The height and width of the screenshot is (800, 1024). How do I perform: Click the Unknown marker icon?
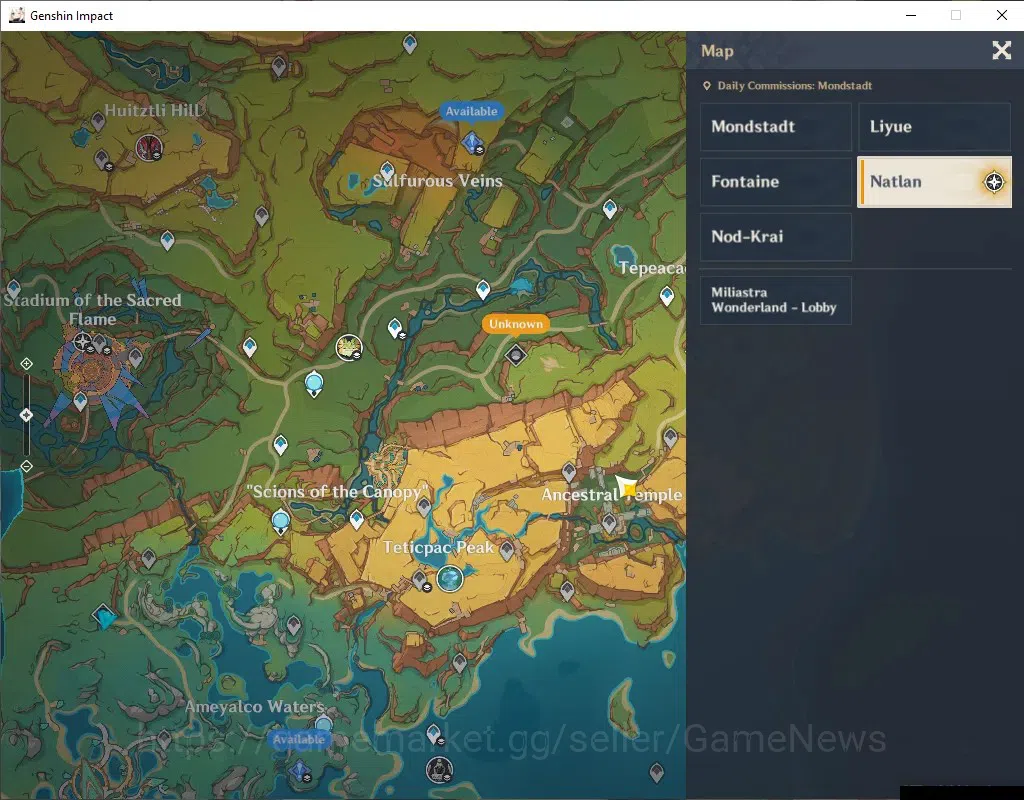(x=516, y=355)
